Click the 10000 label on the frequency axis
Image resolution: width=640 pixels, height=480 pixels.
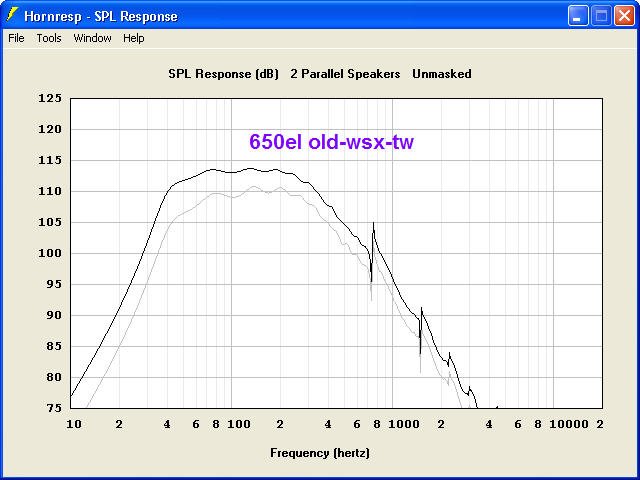click(x=569, y=424)
